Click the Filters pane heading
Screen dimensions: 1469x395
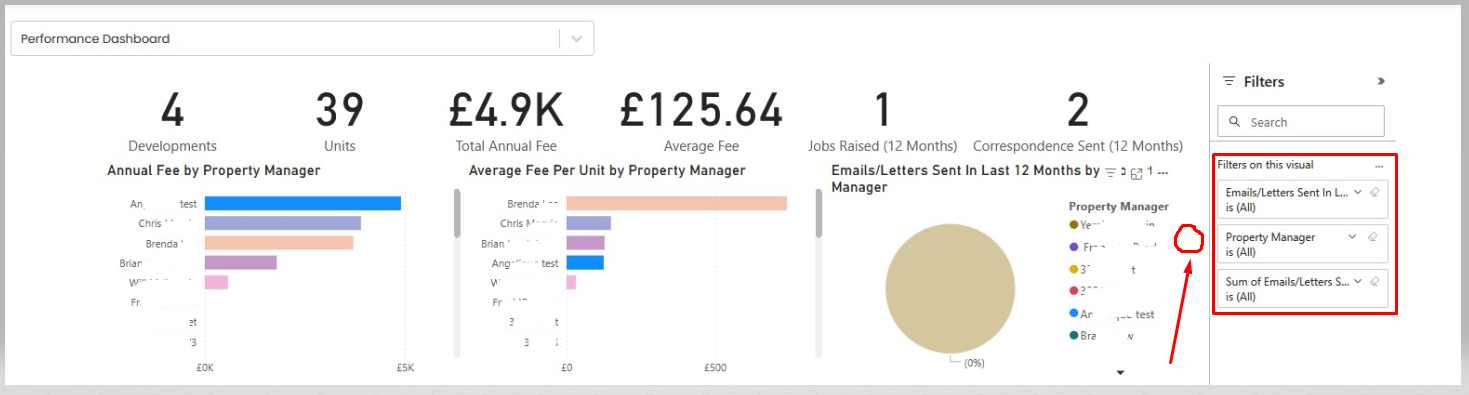click(1264, 82)
